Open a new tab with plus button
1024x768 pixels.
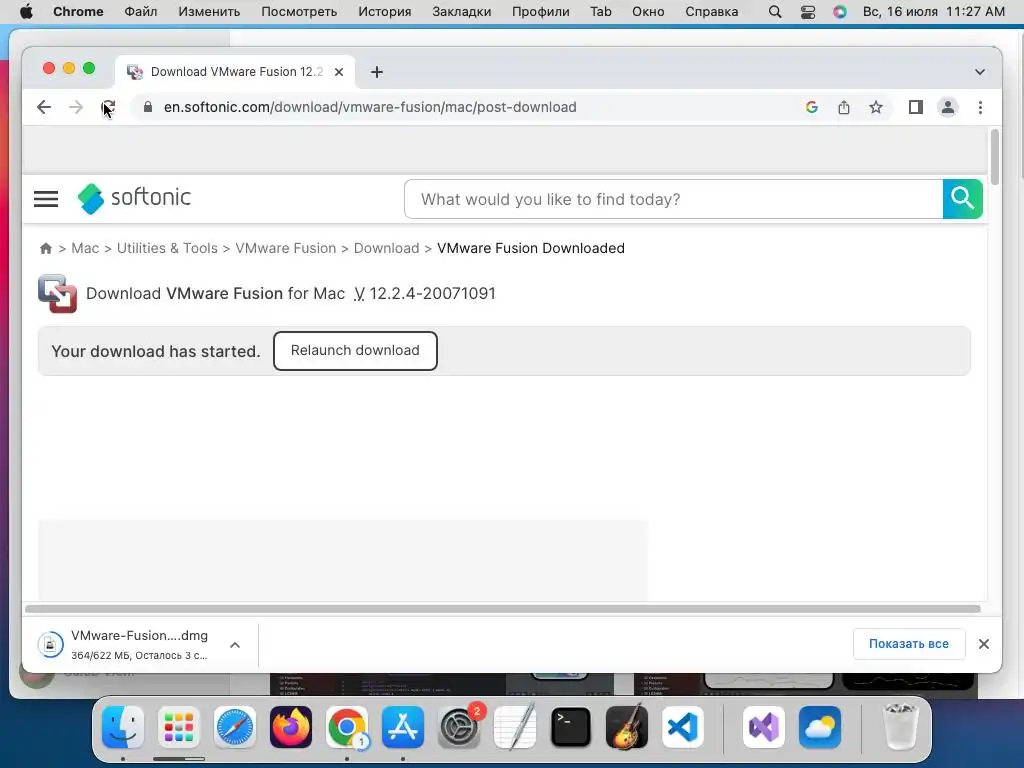point(377,72)
